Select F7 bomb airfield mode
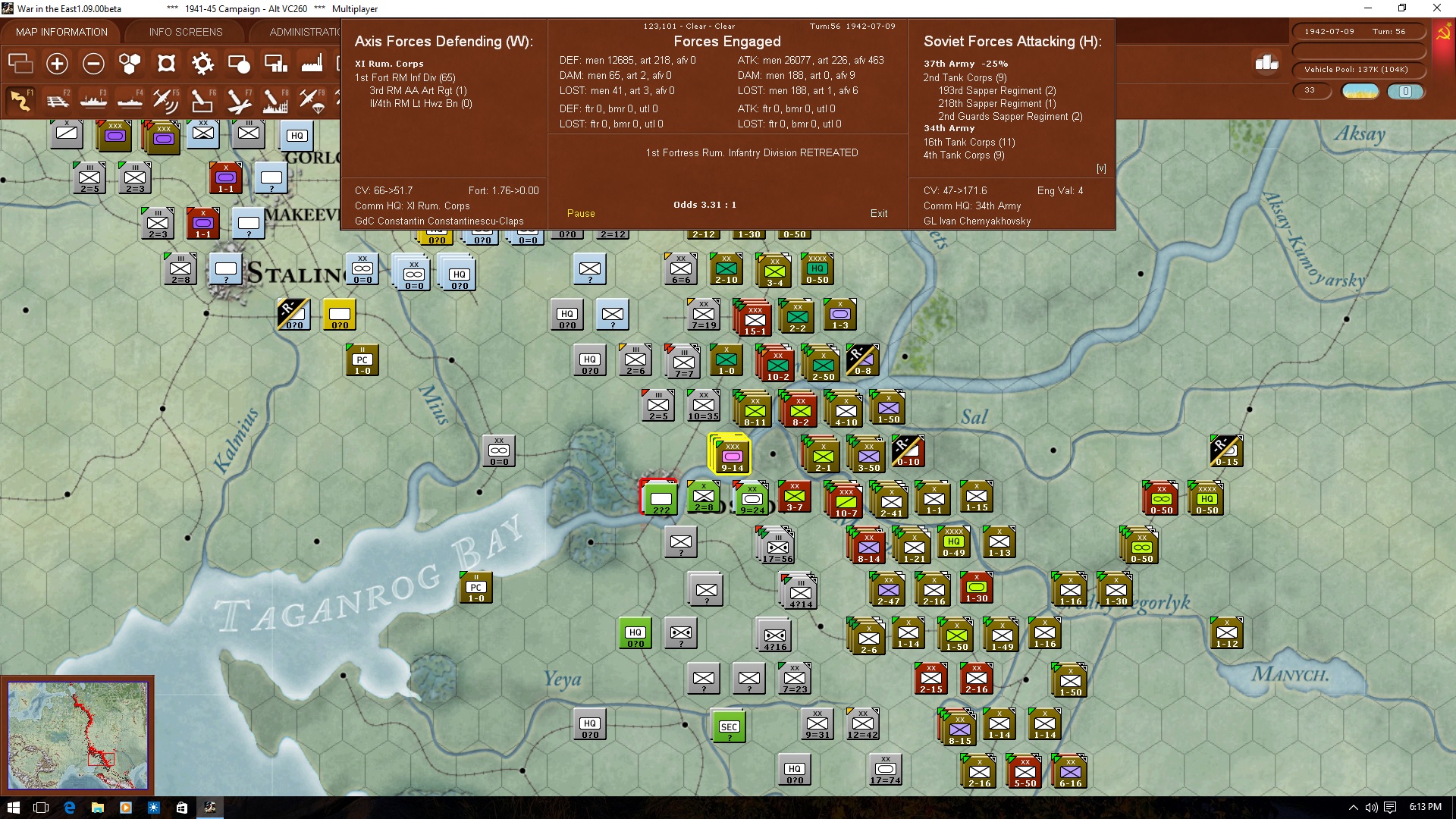 click(239, 100)
